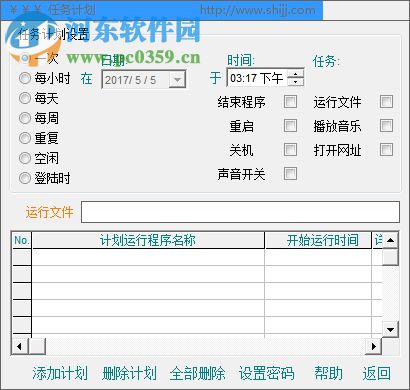Click the table's horizontal scroll right arrow

pyautogui.click(x=374, y=346)
